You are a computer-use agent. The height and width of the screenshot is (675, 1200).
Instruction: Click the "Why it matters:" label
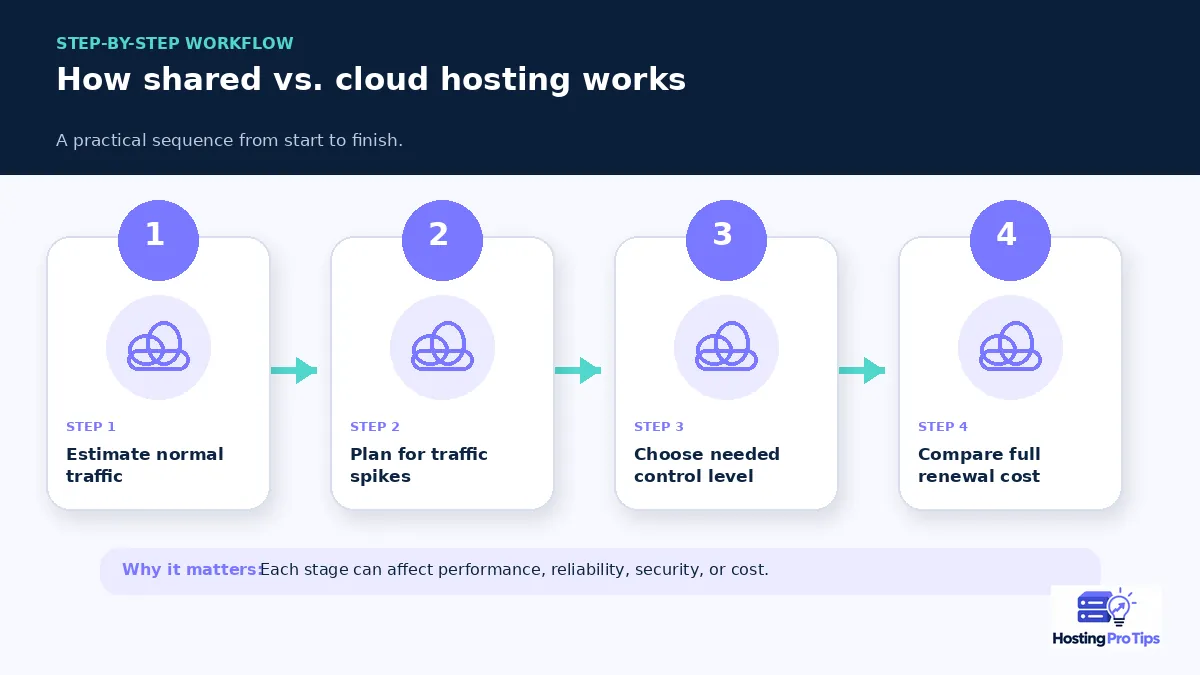pyautogui.click(x=192, y=570)
